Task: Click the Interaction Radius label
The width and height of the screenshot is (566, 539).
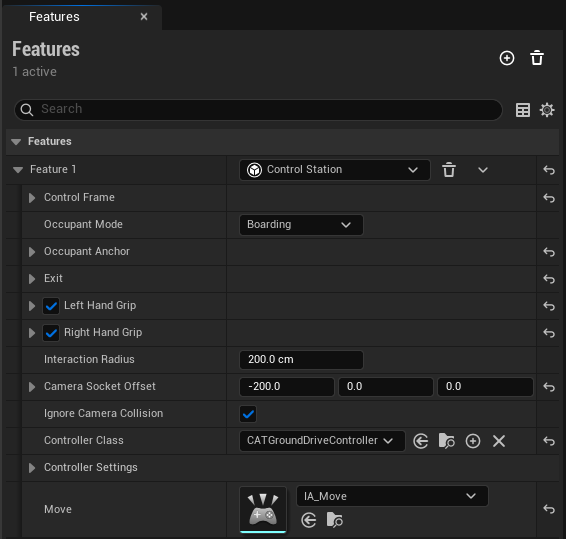Action: [x=89, y=359]
